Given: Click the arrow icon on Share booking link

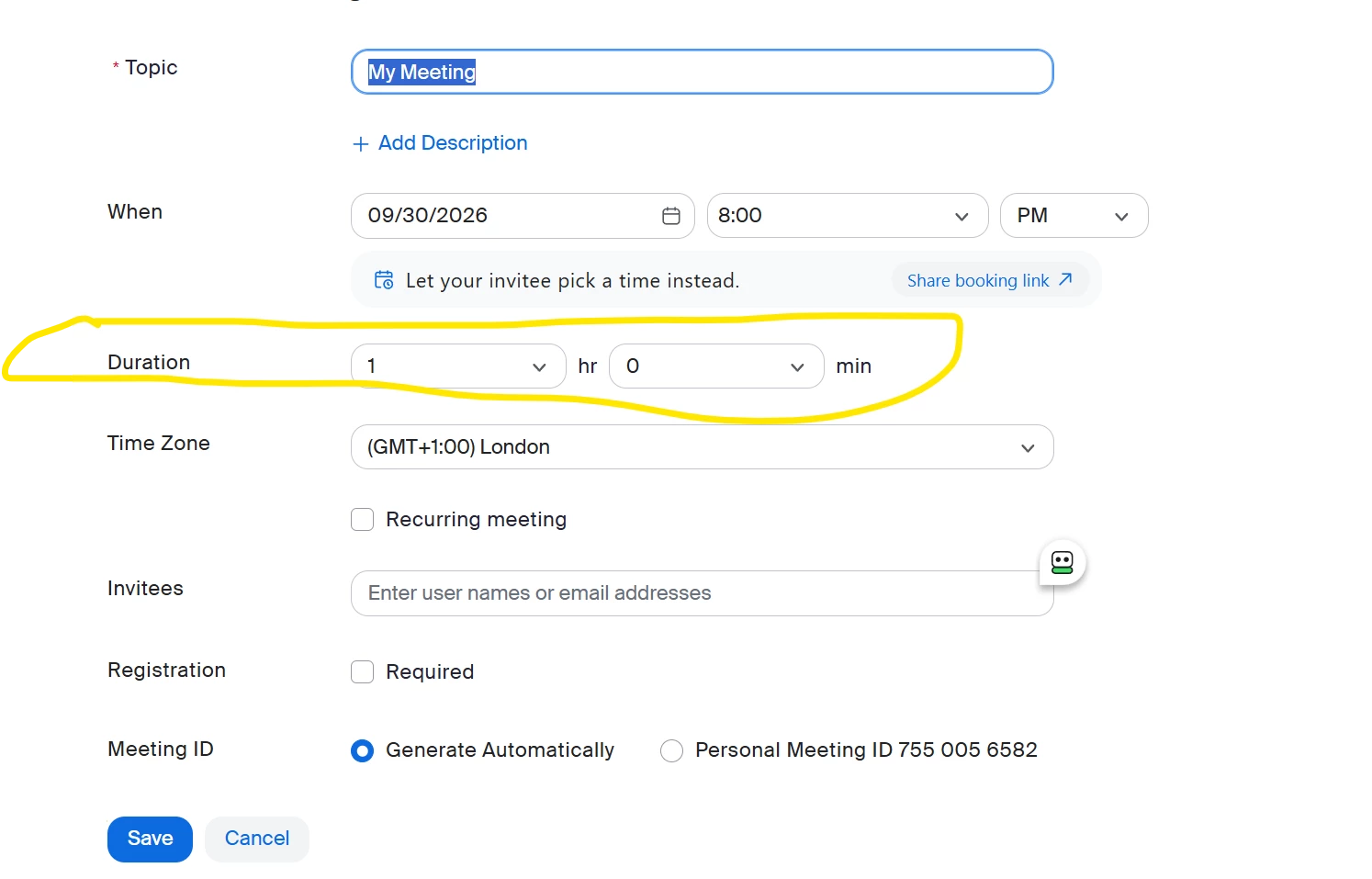Looking at the screenshot, I should point(1065,279).
